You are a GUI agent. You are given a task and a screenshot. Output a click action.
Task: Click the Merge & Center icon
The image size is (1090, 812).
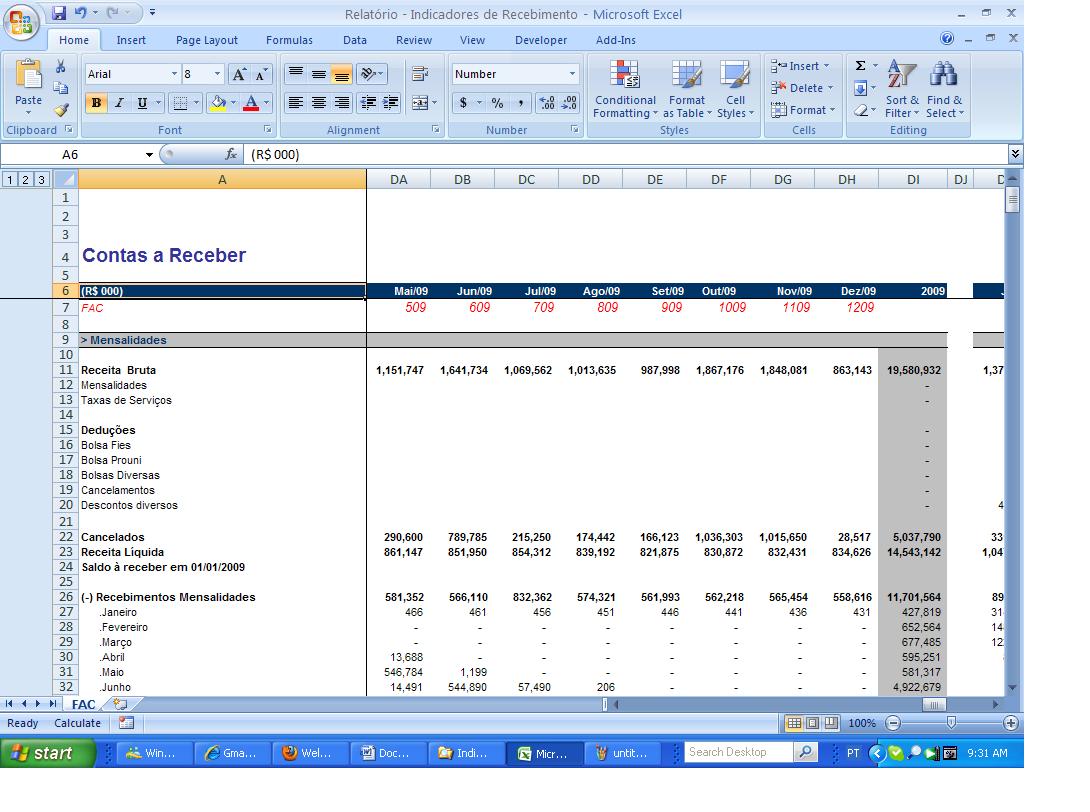[421, 103]
